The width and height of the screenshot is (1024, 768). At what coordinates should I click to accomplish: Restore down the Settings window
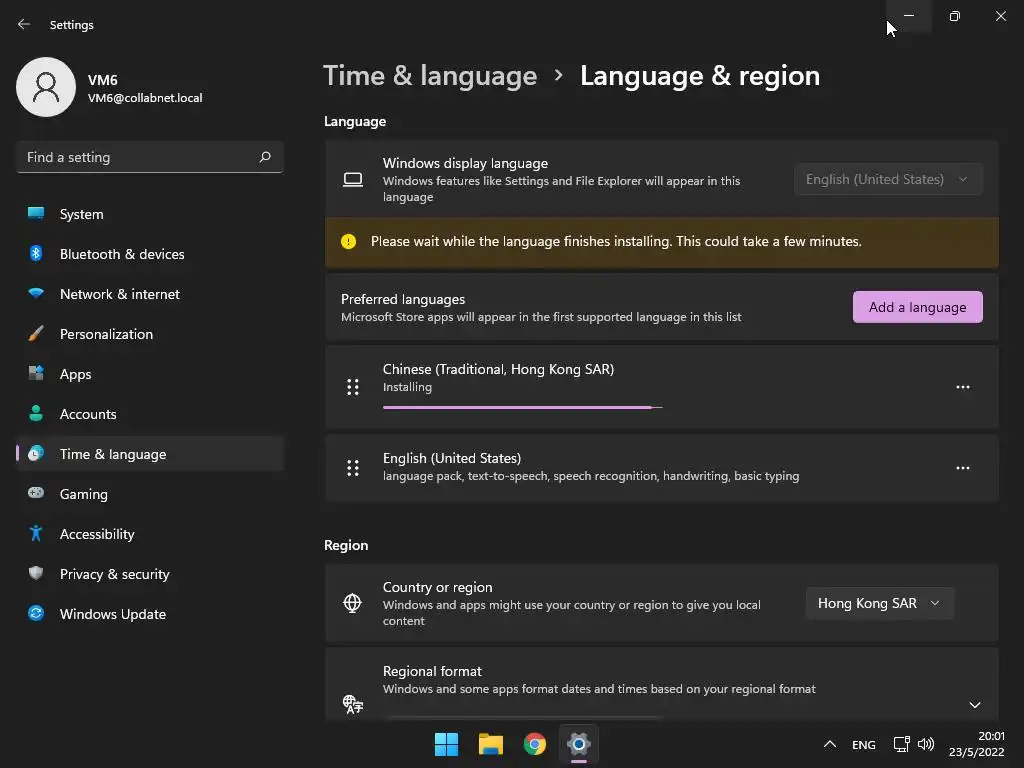955,16
